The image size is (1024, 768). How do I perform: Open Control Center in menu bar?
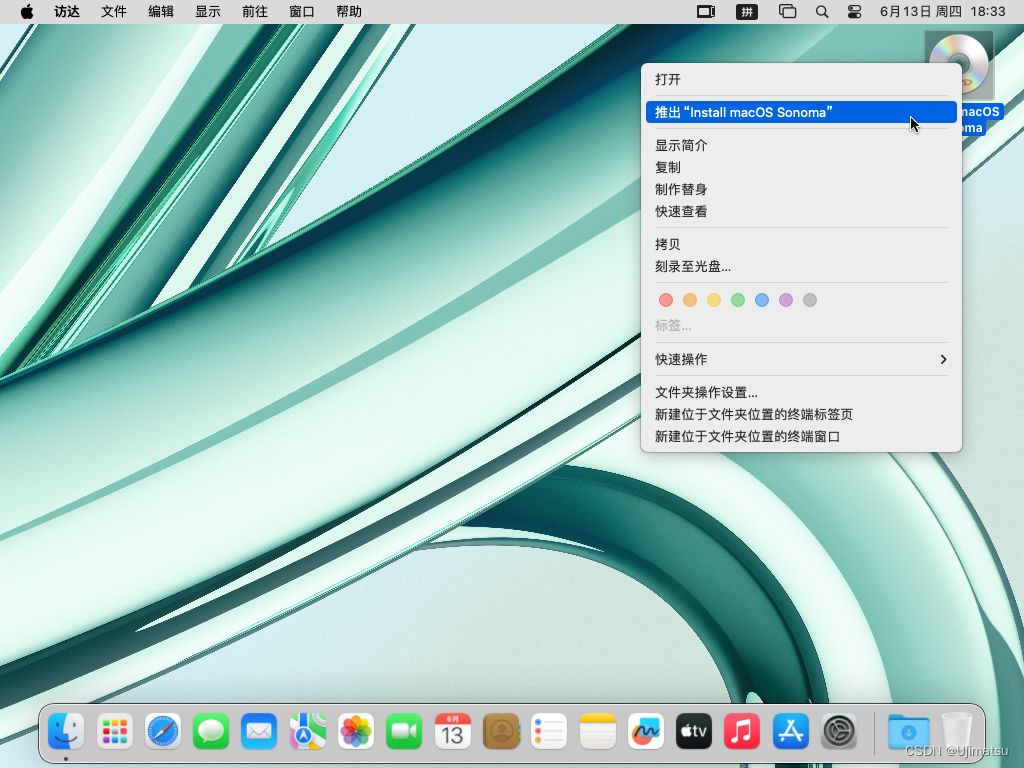pos(854,12)
